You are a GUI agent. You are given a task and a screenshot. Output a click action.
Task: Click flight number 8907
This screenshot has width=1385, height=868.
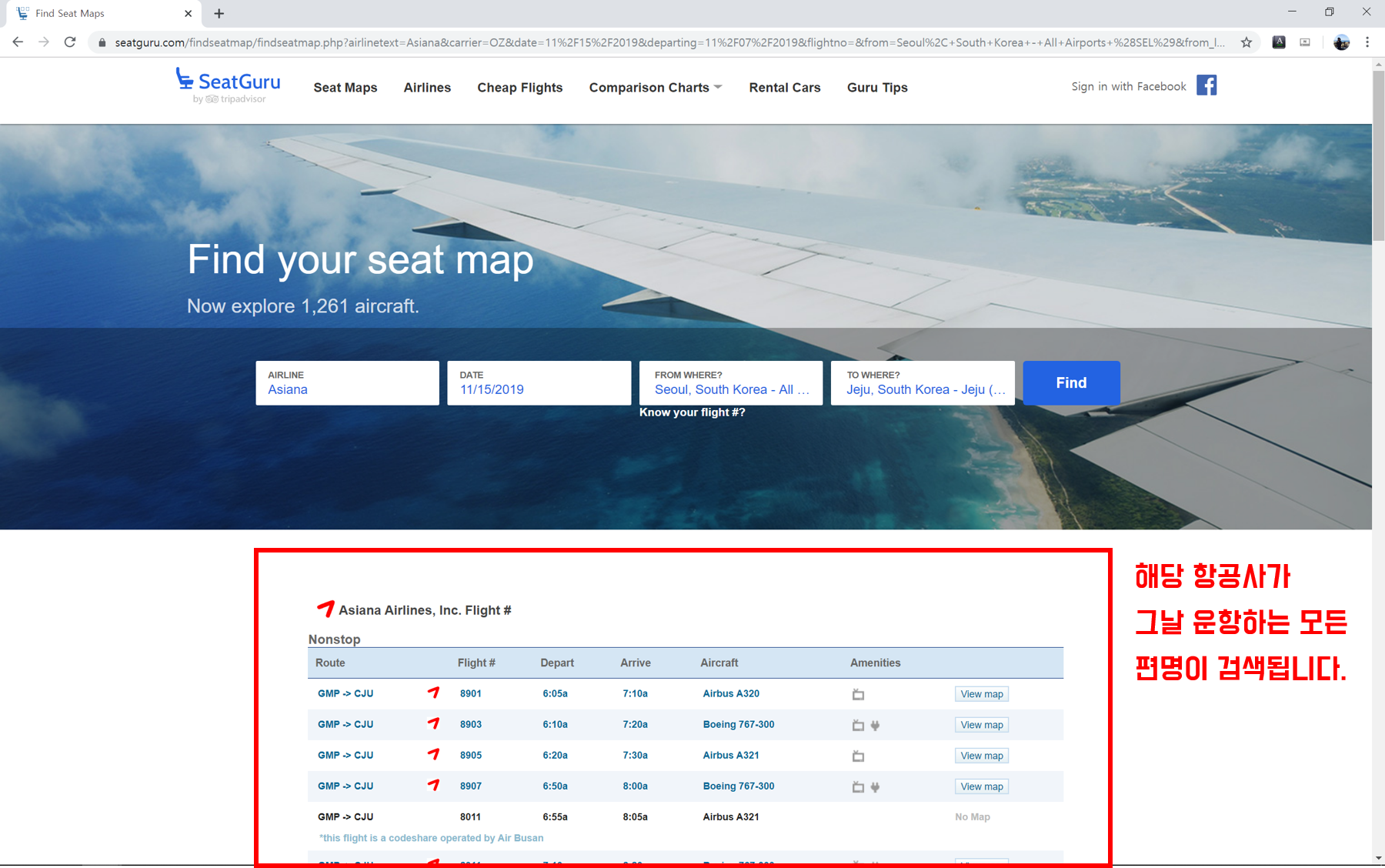click(471, 786)
